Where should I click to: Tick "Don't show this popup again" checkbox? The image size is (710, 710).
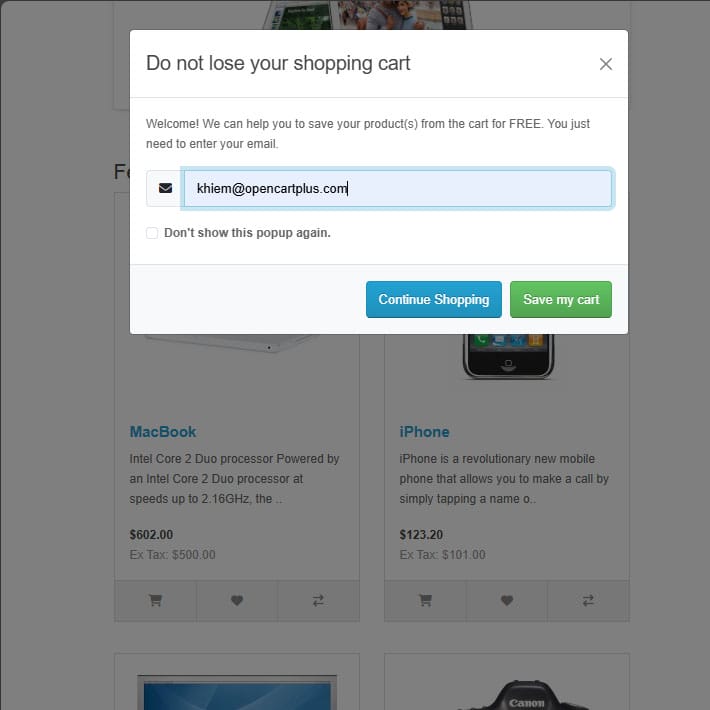click(152, 233)
